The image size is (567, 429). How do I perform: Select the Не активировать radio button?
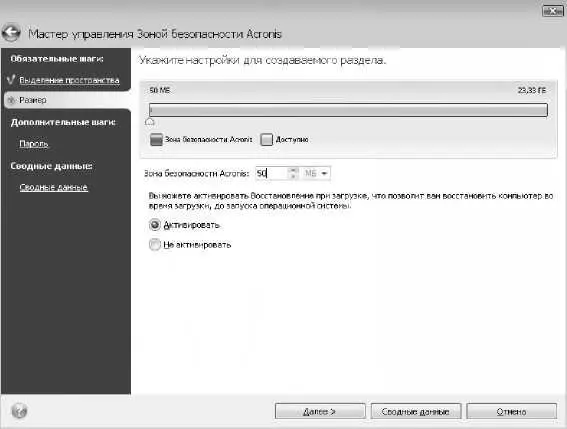(154, 245)
